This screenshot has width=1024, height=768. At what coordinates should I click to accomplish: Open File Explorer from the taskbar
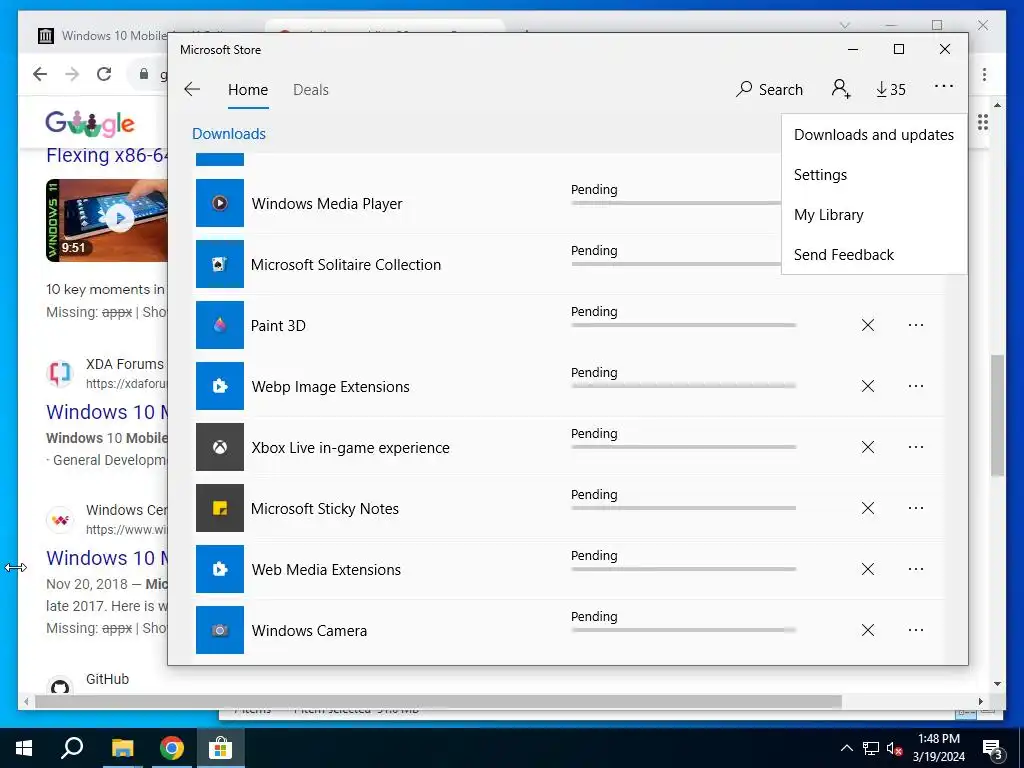click(122, 748)
